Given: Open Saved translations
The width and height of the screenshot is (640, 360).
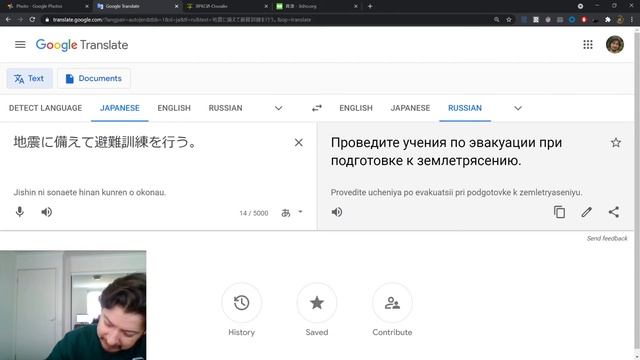Looking at the screenshot, I should tap(317, 303).
